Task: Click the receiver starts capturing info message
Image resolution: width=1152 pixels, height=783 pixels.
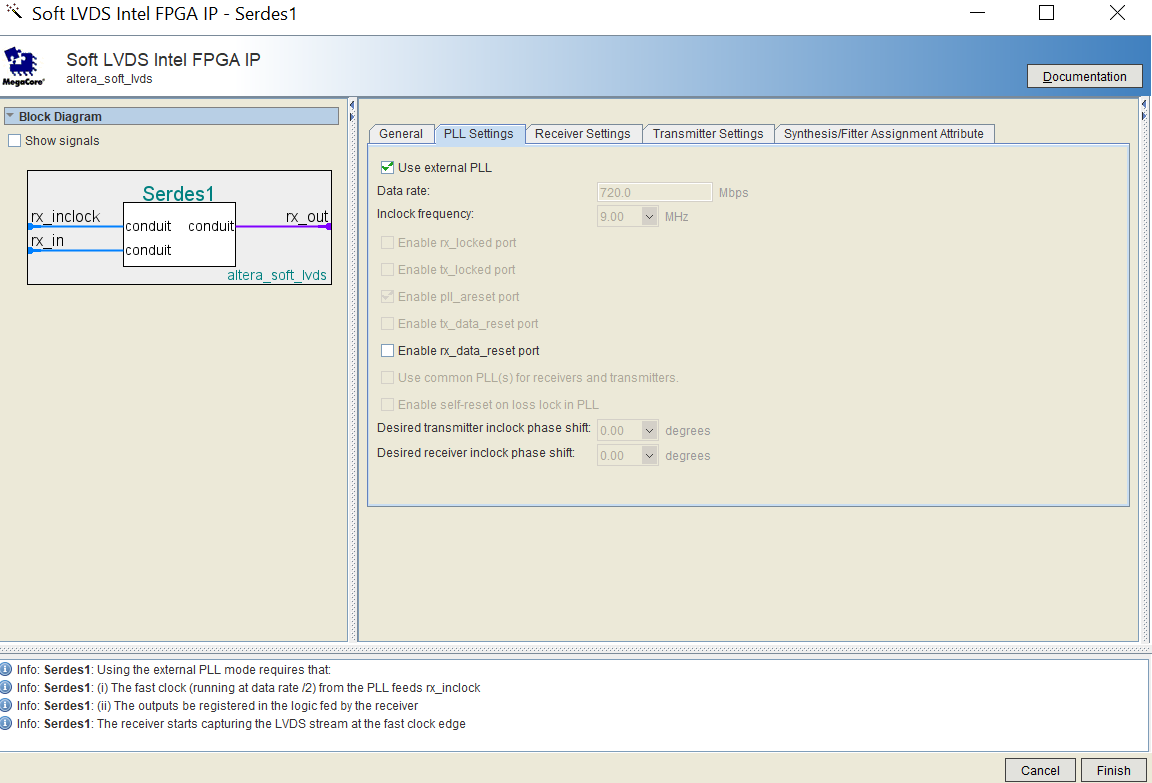Action: tap(242, 724)
